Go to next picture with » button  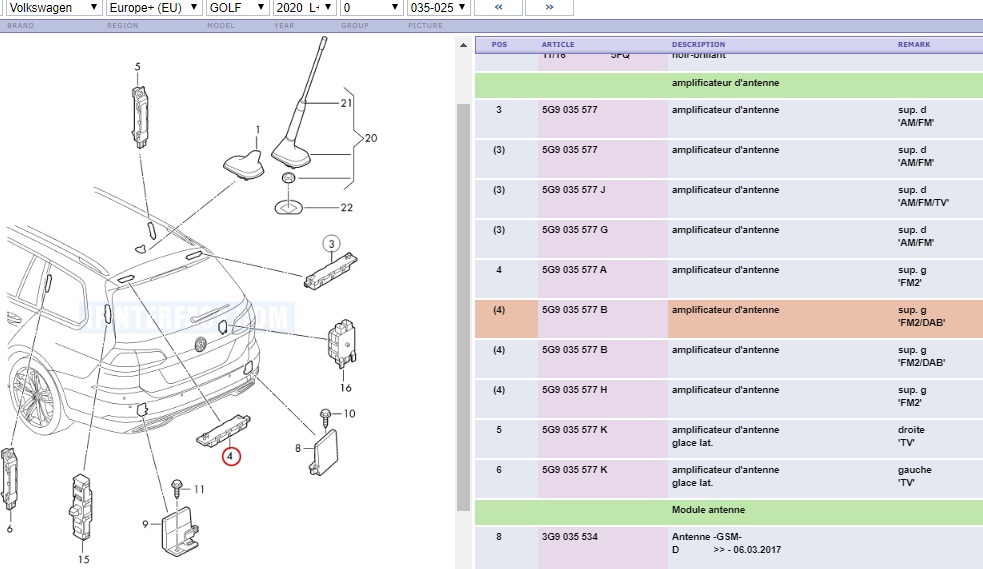pyautogui.click(x=549, y=8)
